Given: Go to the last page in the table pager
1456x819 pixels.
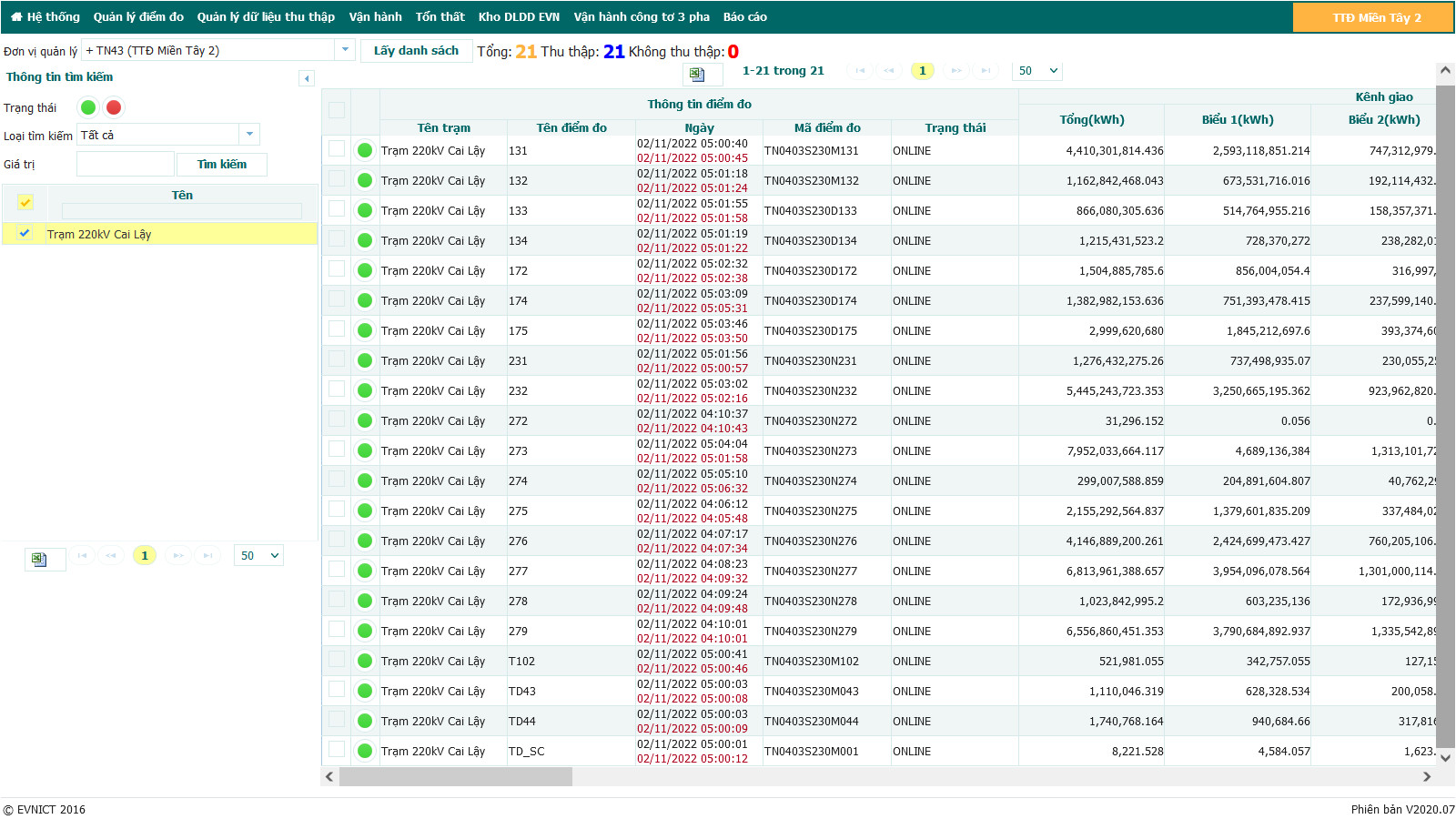Looking at the screenshot, I should [x=986, y=70].
